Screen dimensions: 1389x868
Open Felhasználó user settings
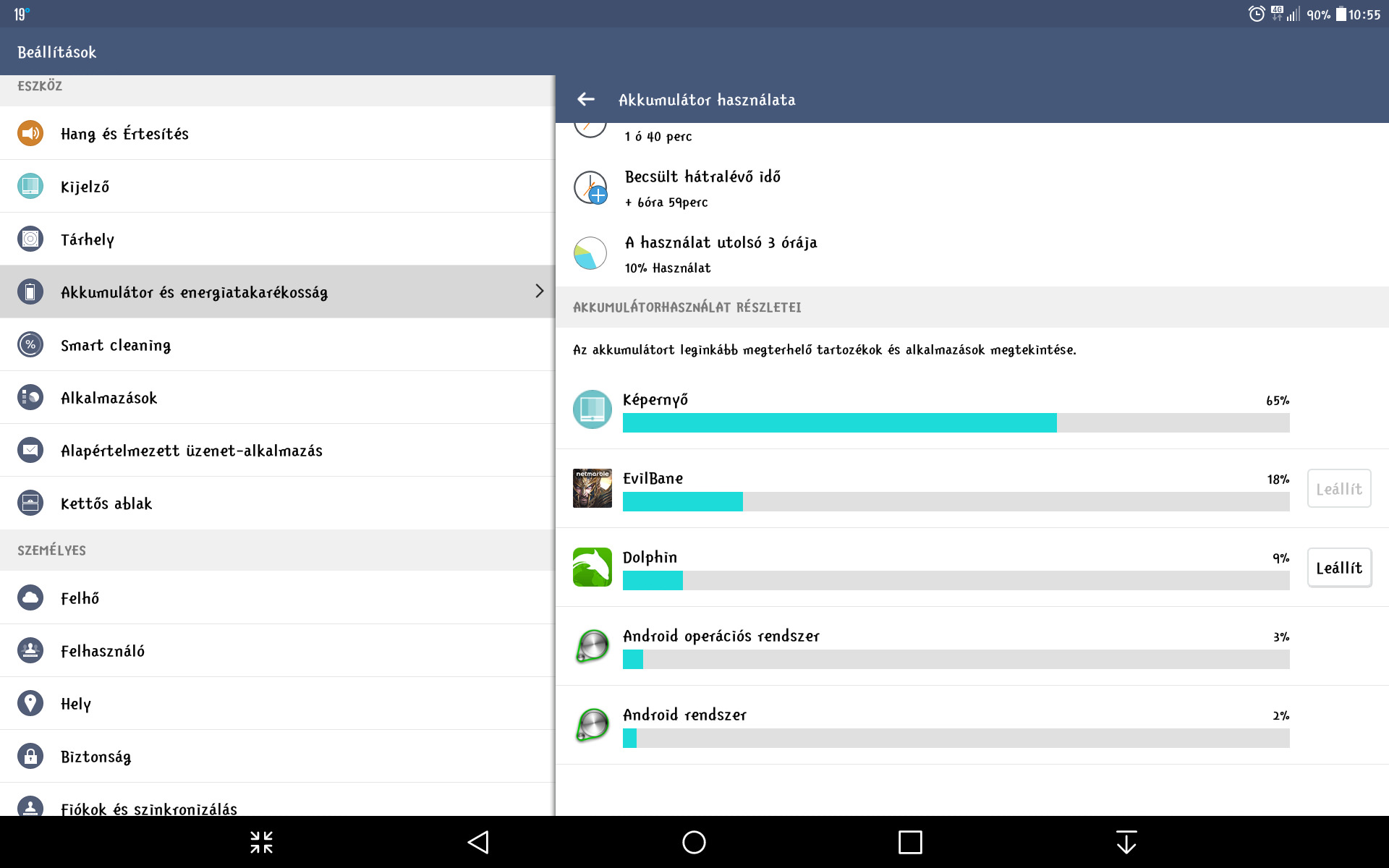tap(278, 650)
